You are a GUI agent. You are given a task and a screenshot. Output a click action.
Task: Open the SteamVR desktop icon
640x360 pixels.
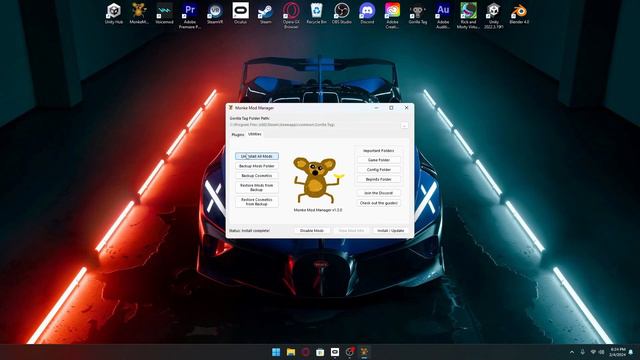tap(215, 13)
